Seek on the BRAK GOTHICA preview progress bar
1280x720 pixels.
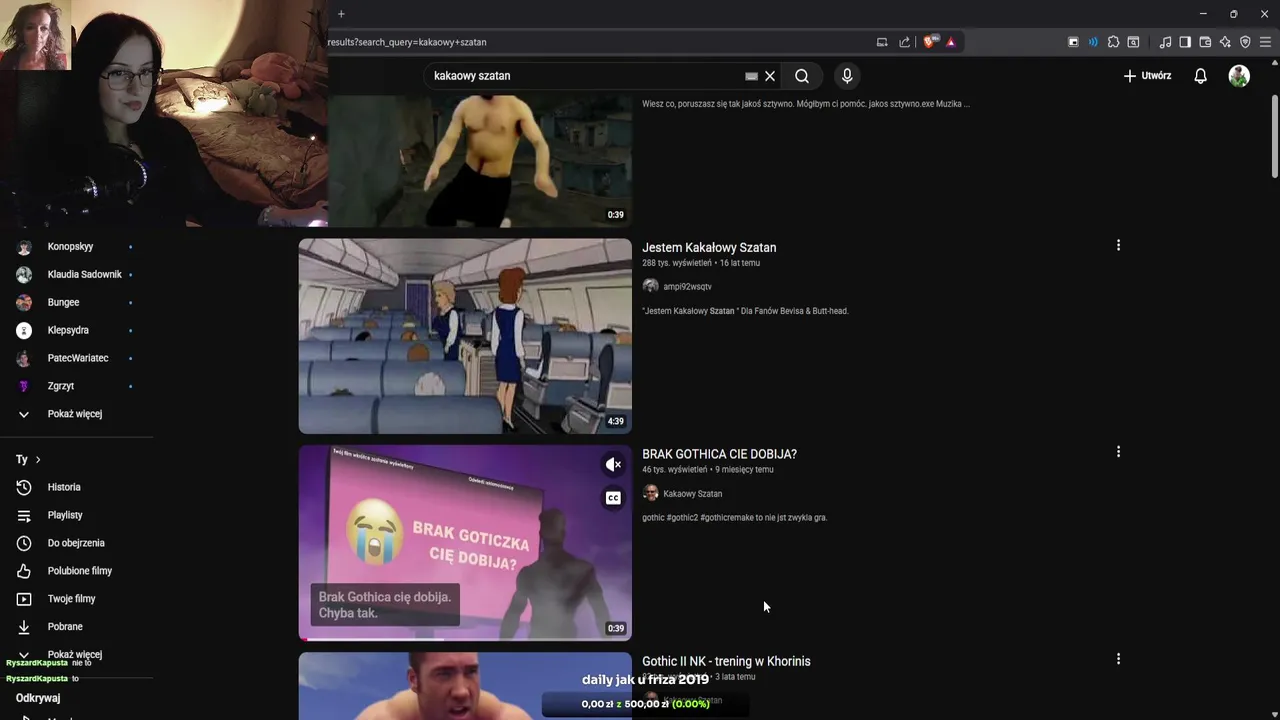tap(465, 639)
